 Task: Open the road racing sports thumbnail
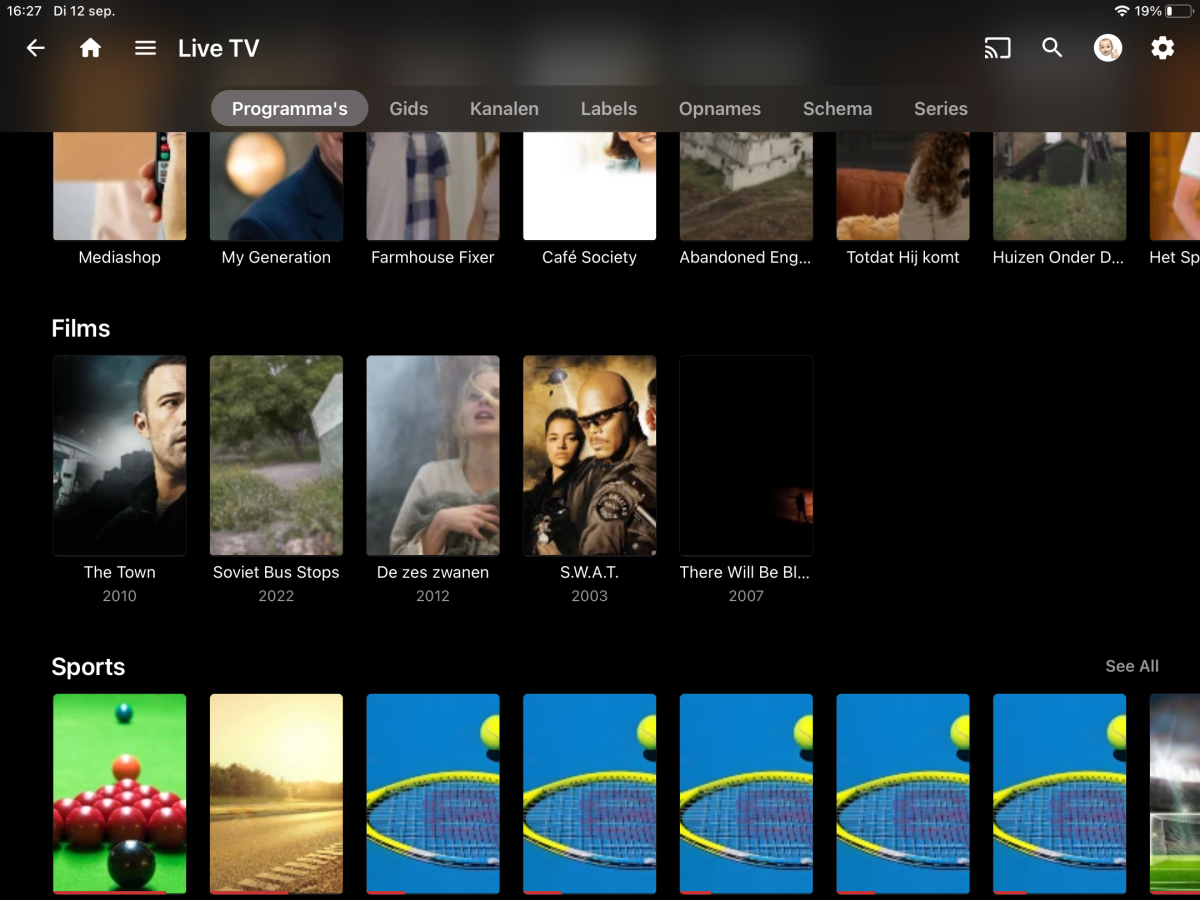(276, 794)
